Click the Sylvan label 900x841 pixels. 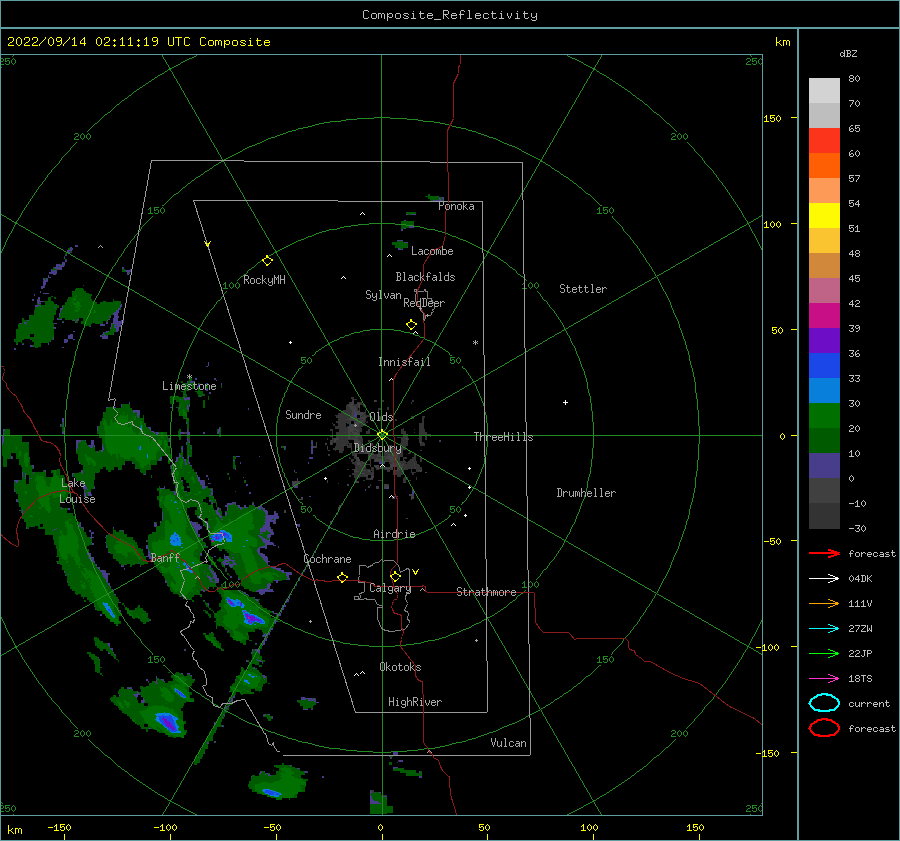coord(383,295)
